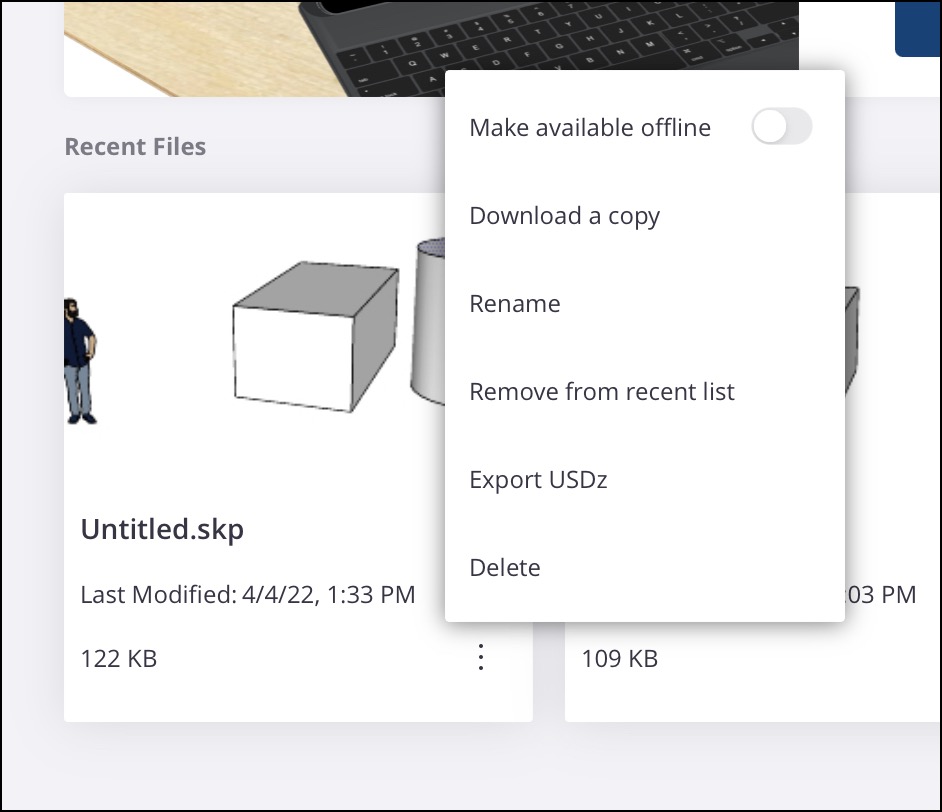Screen dimensions: 942x812
Task: Choose Delete from the file menu
Action: pos(504,568)
